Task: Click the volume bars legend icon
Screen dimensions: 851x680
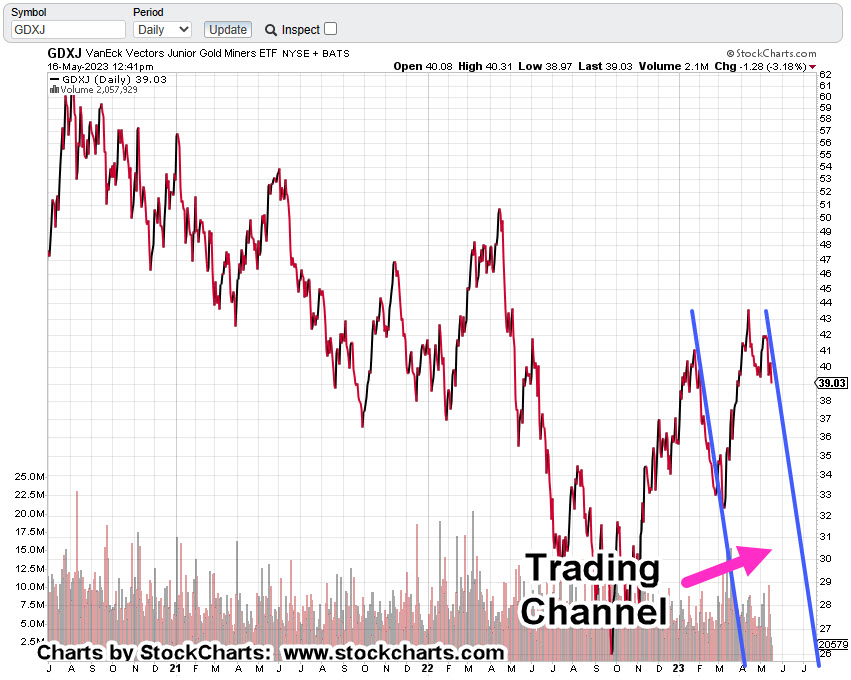Action: tap(54, 89)
